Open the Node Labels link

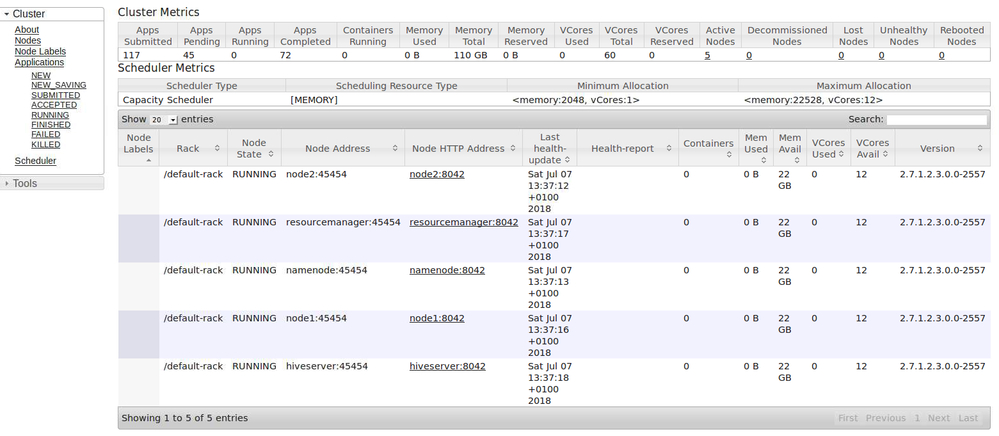coord(40,52)
